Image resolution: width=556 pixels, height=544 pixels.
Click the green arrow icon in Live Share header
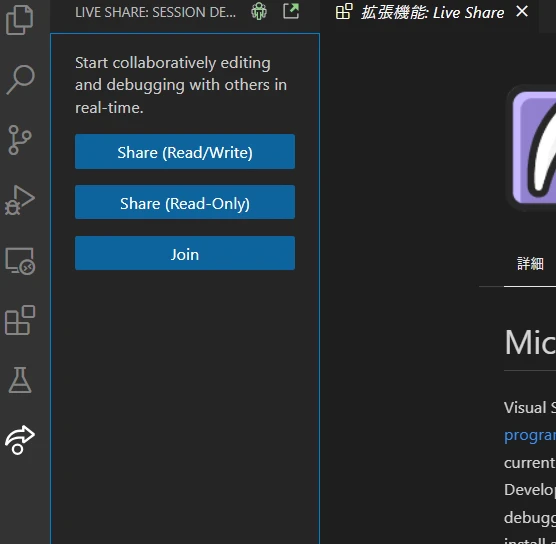pos(291,11)
